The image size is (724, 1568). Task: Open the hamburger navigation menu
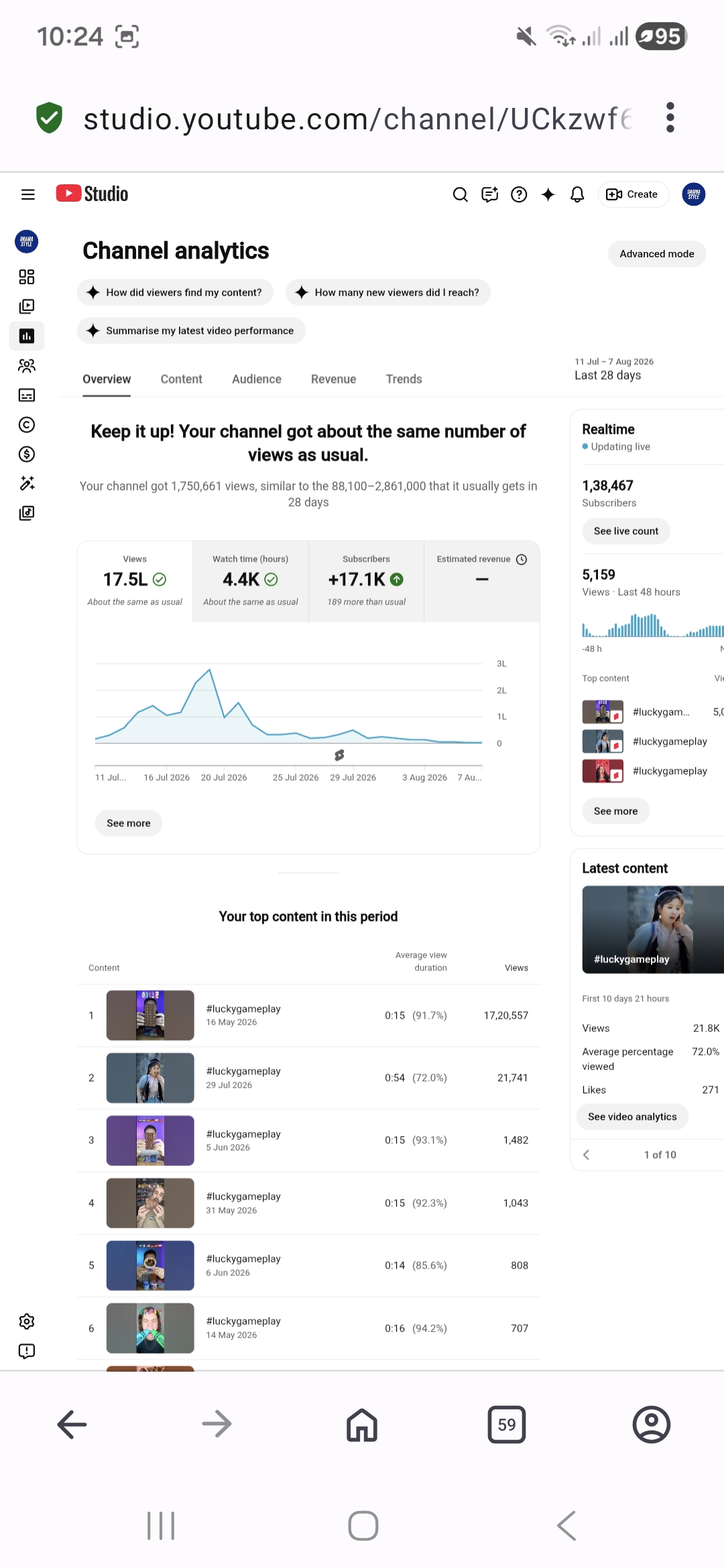tap(27, 194)
